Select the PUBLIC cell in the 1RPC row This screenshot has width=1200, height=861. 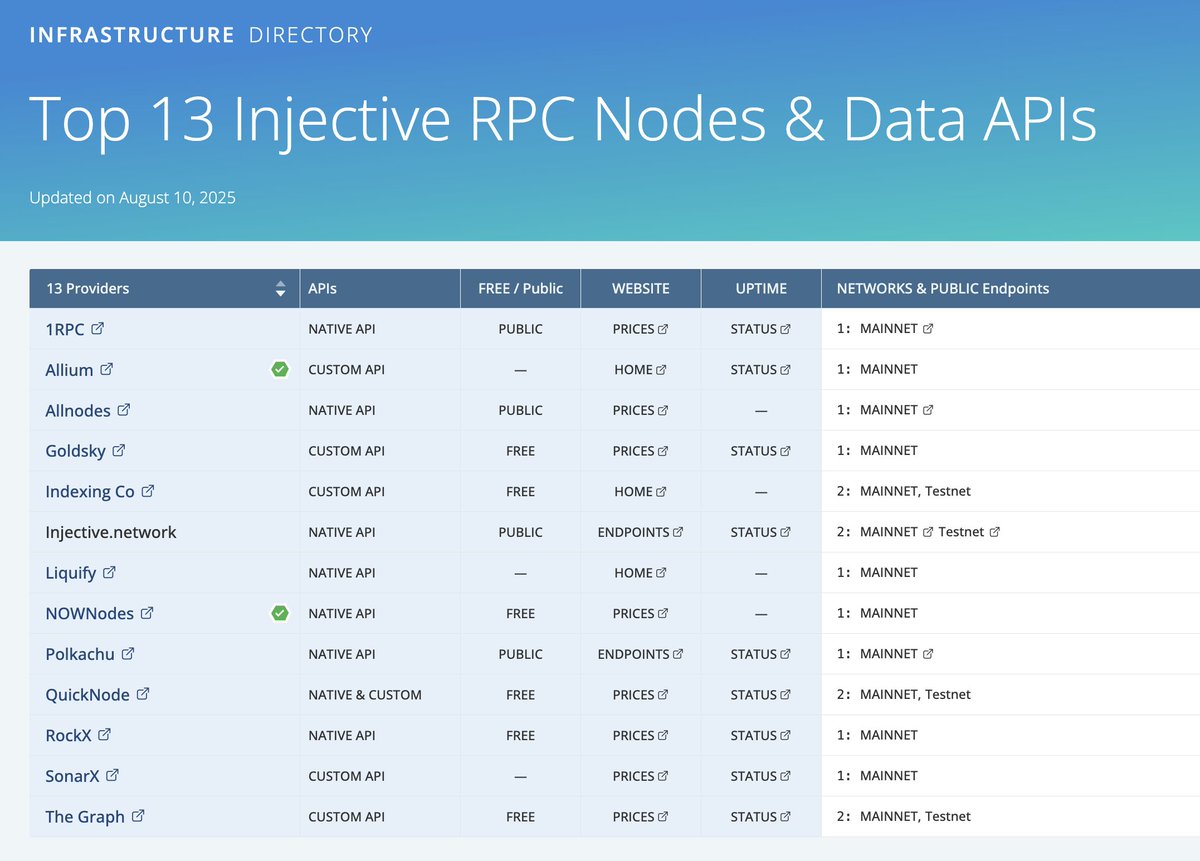click(520, 329)
